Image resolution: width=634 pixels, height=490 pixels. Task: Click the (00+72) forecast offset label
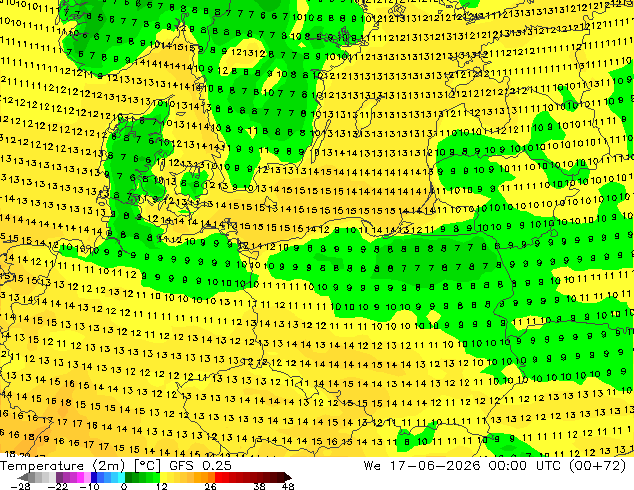pos(598,466)
